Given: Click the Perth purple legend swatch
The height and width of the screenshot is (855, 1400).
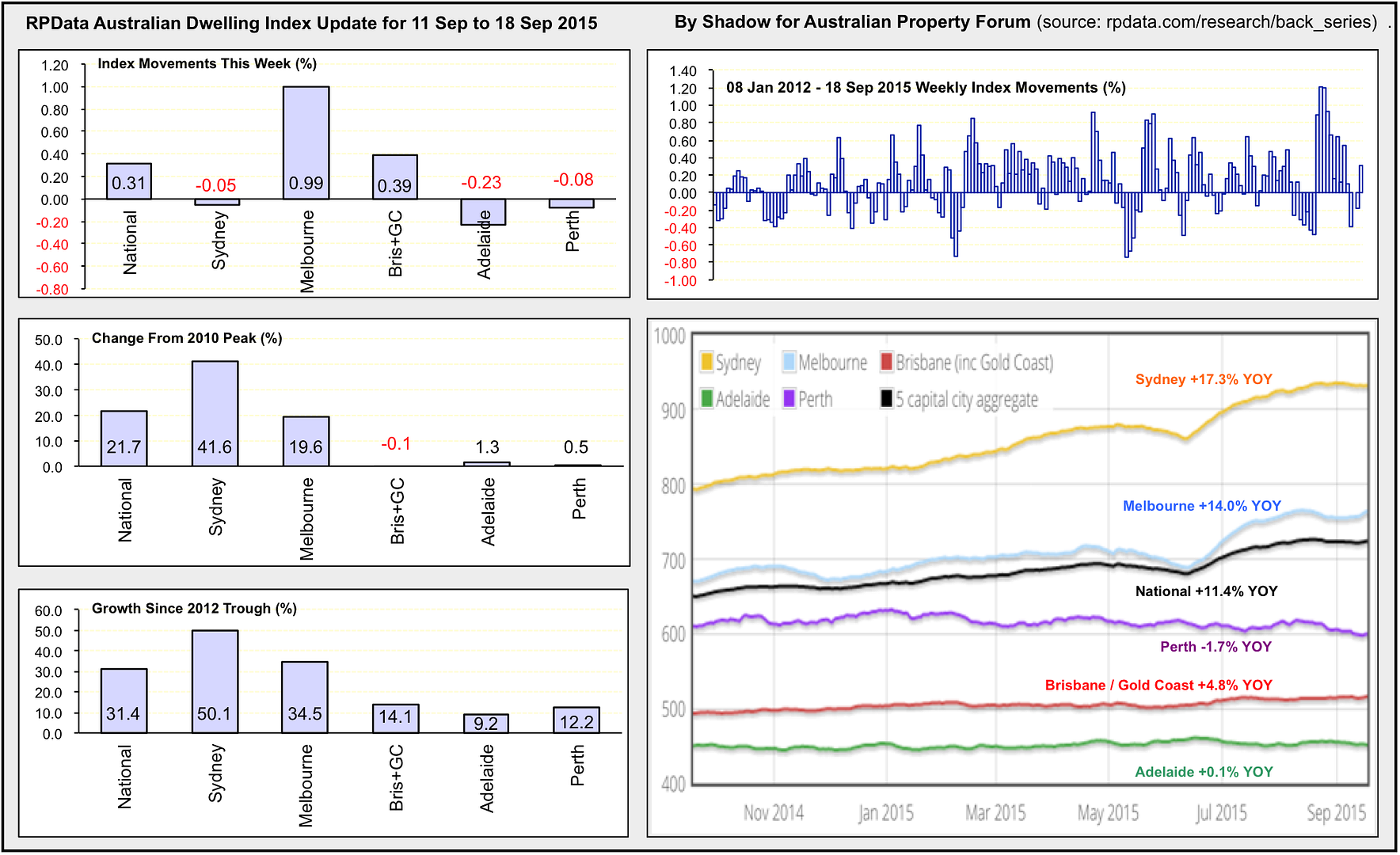Looking at the screenshot, I should 789,398.
